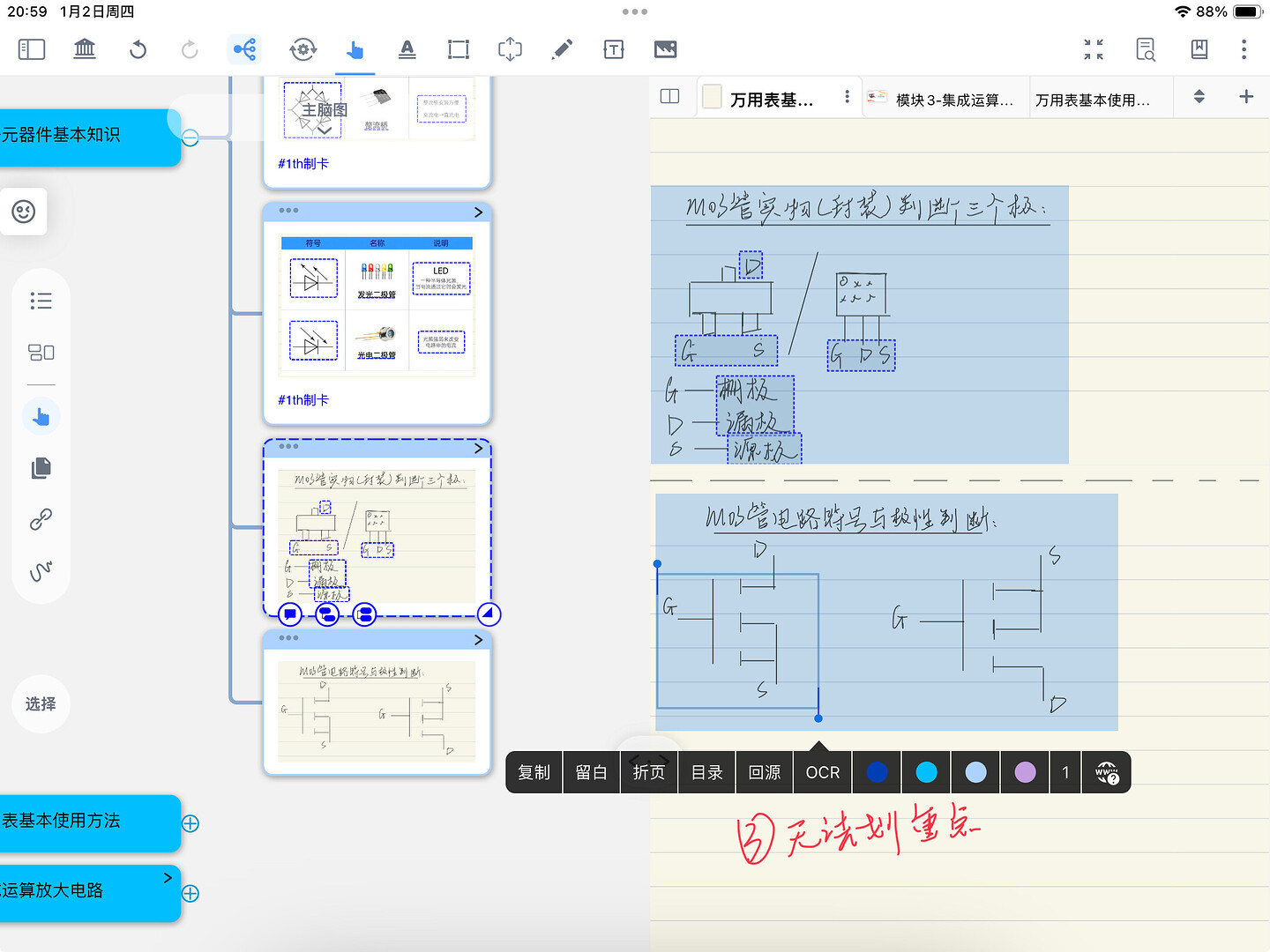Image resolution: width=1270 pixels, height=952 pixels.
Task: Select the LED diode table card thumbnail
Action: point(377,305)
